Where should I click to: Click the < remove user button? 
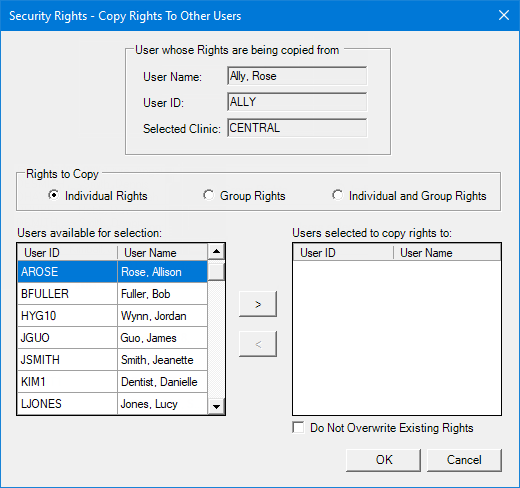click(x=258, y=344)
